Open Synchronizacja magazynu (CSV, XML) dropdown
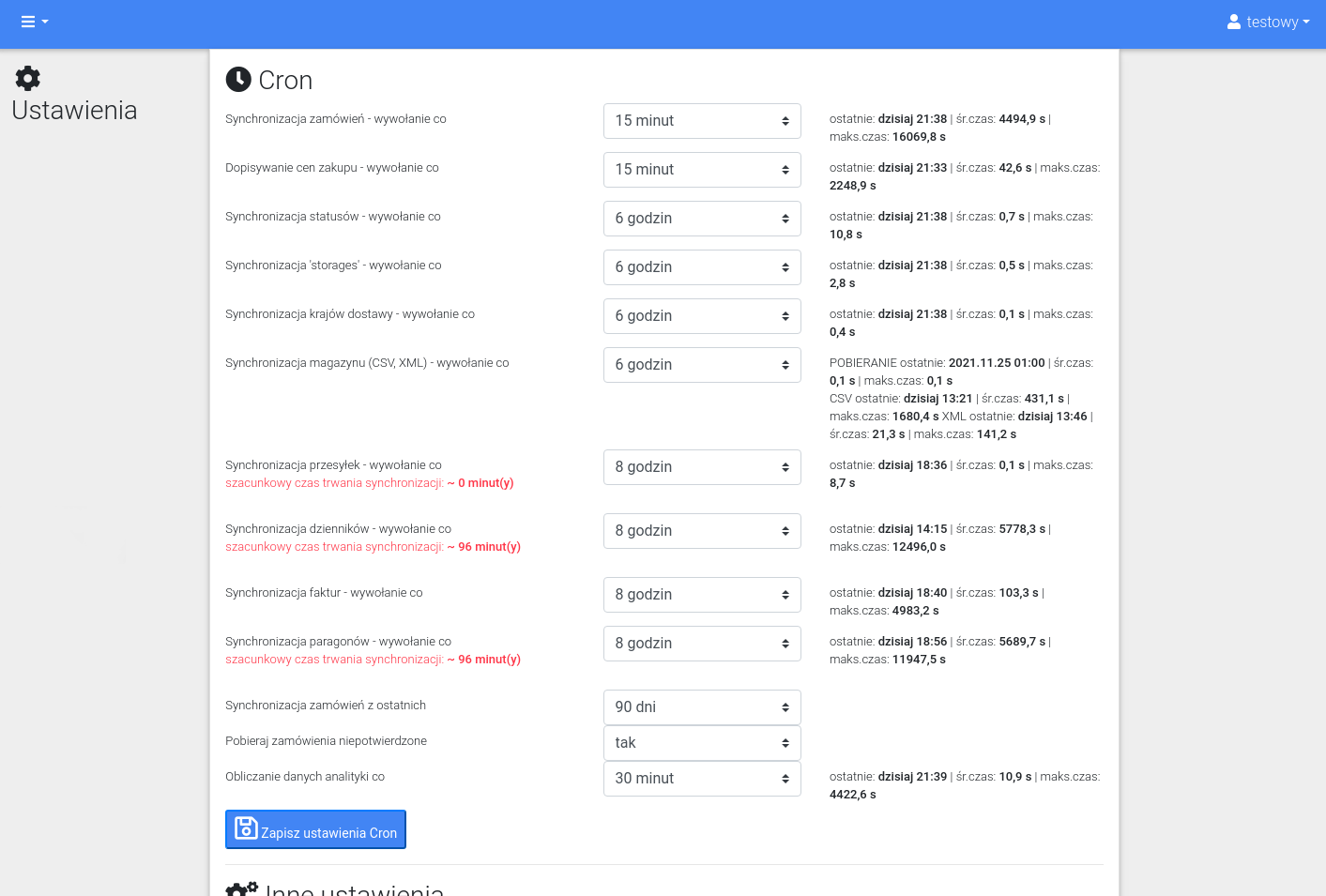 tap(702, 365)
